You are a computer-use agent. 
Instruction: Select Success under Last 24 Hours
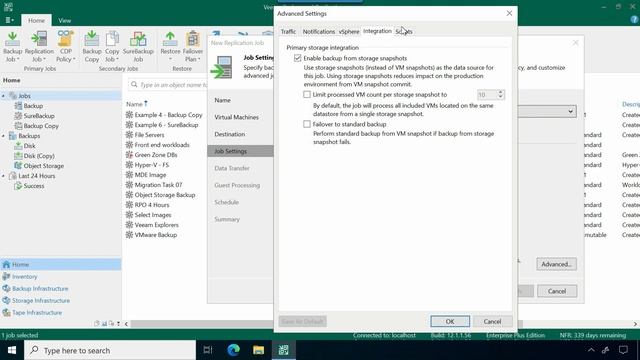click(33, 186)
